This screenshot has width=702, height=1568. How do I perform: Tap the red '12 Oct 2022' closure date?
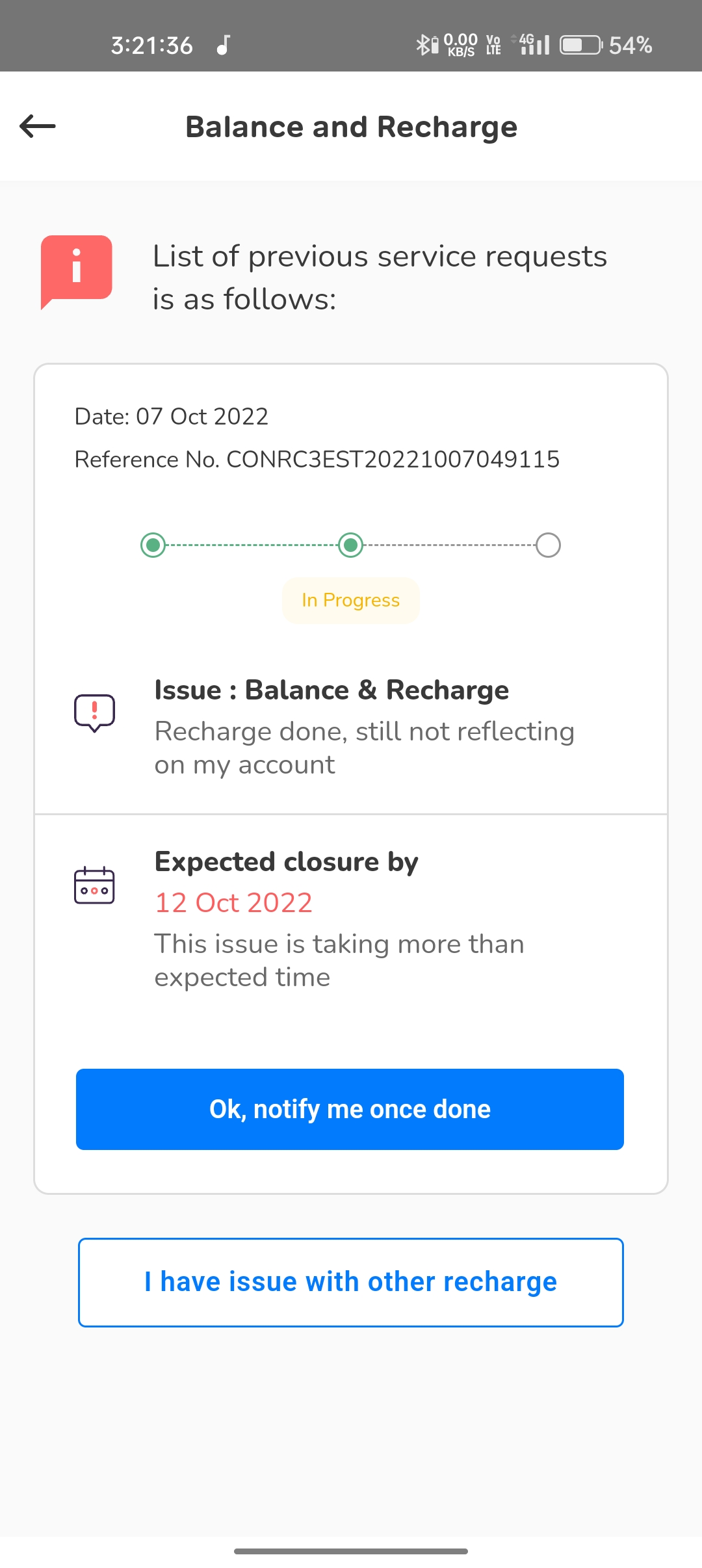[x=234, y=902]
